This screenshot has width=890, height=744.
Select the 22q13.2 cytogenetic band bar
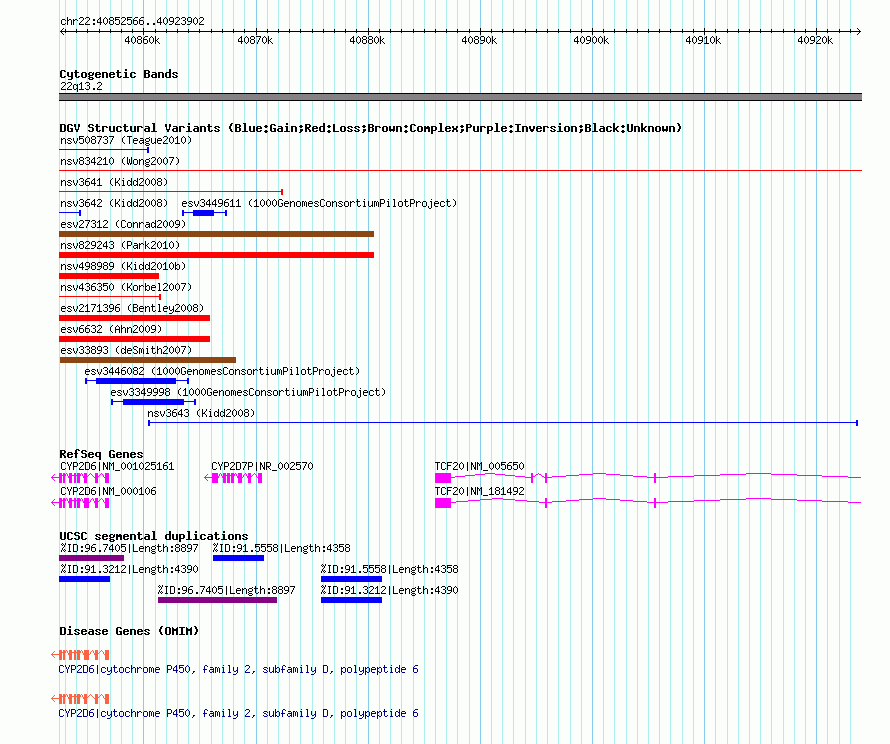tap(460, 97)
